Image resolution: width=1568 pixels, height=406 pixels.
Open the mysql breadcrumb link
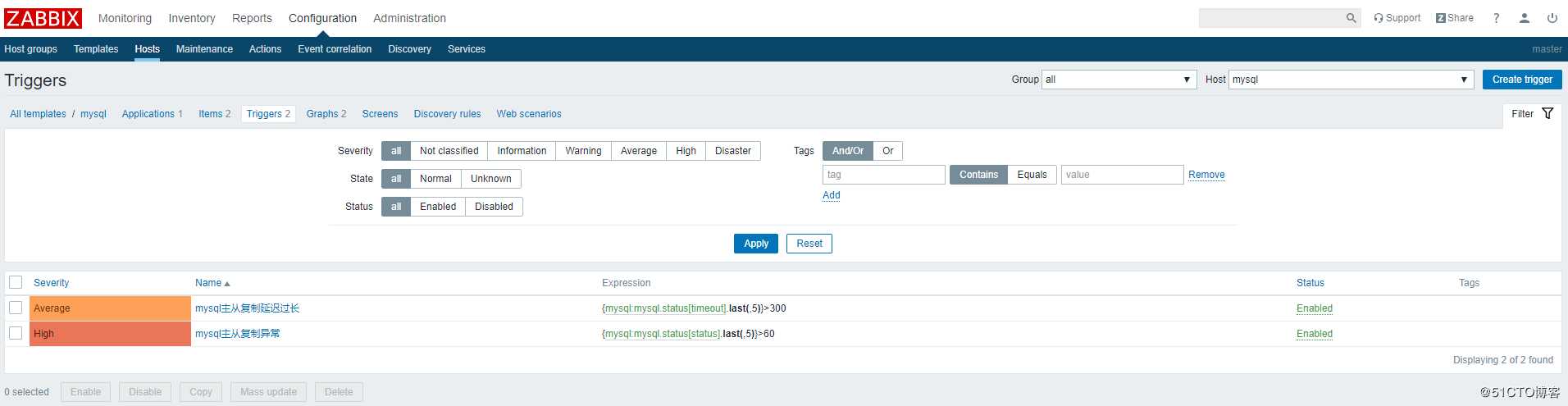click(93, 114)
